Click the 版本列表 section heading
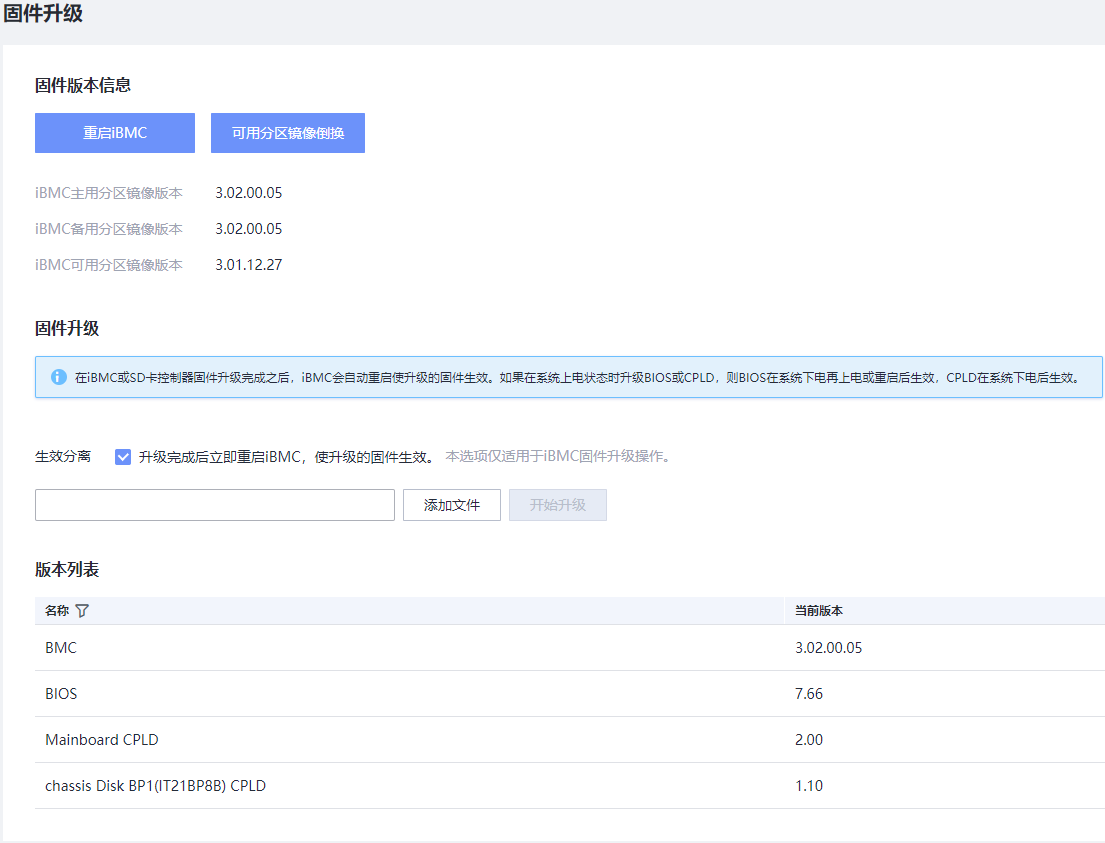Image resolution: width=1105 pixels, height=843 pixels. pos(67,570)
